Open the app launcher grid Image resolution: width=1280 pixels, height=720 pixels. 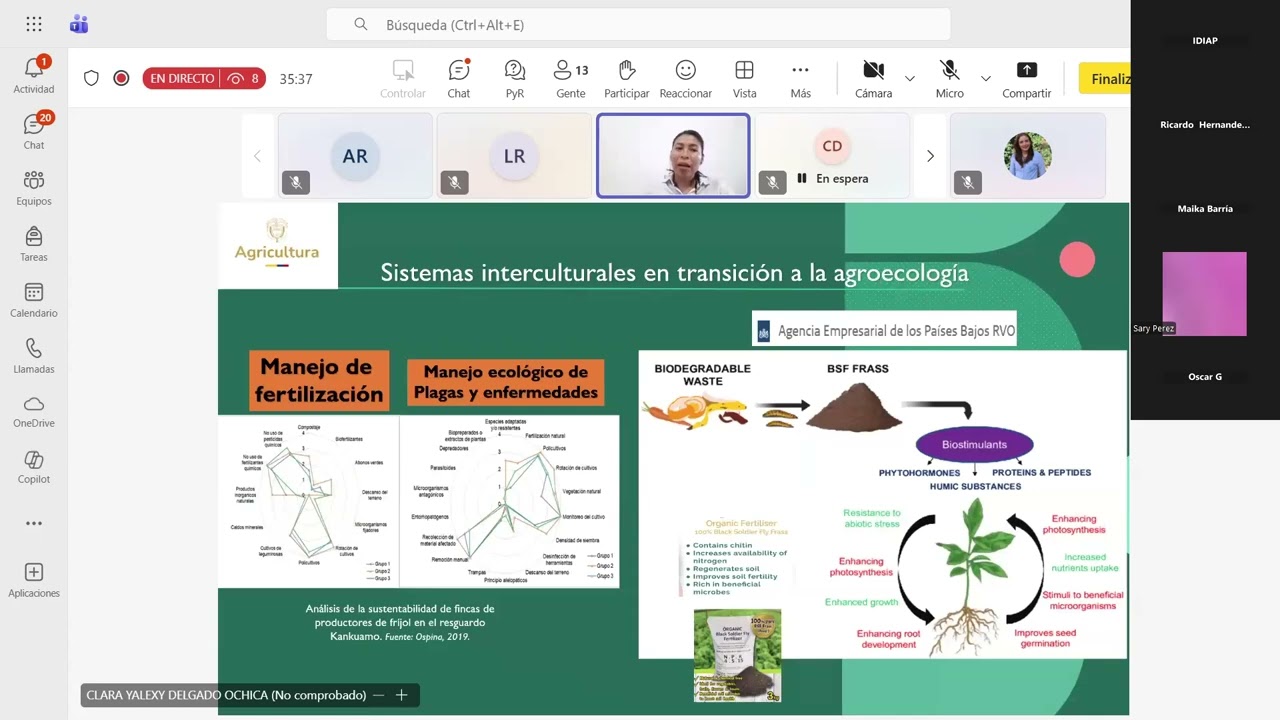[34, 24]
